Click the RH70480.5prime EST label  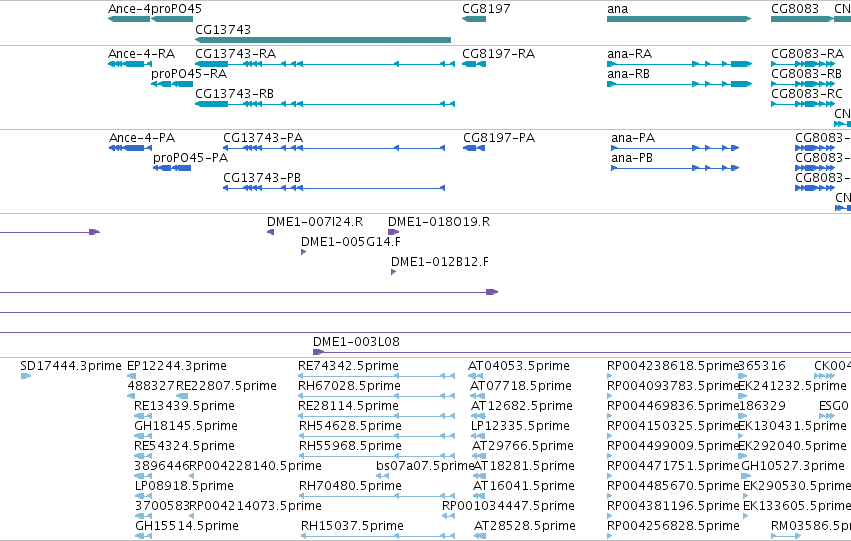click(350, 486)
